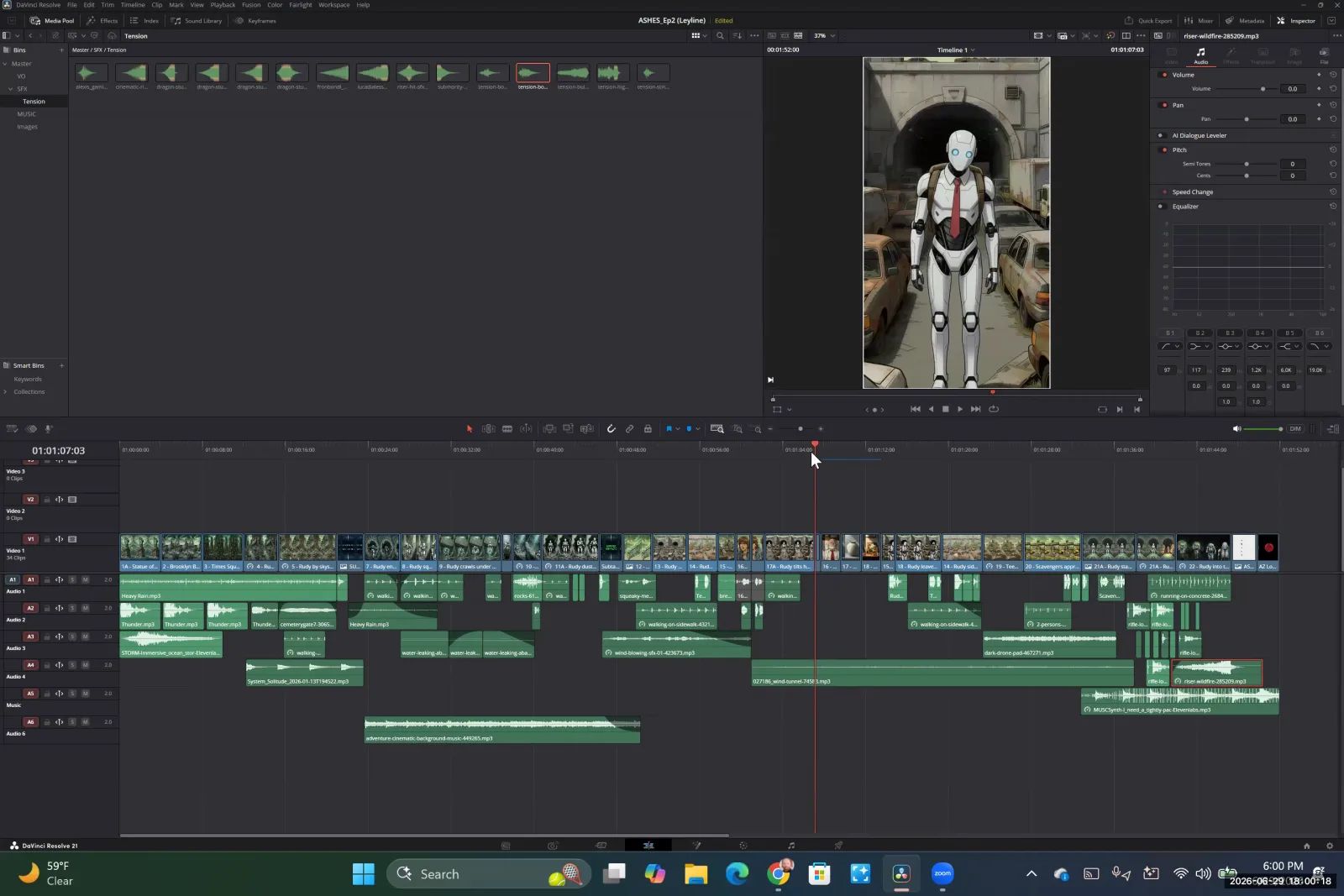Open Project Settings gear icon

(x=1329, y=846)
